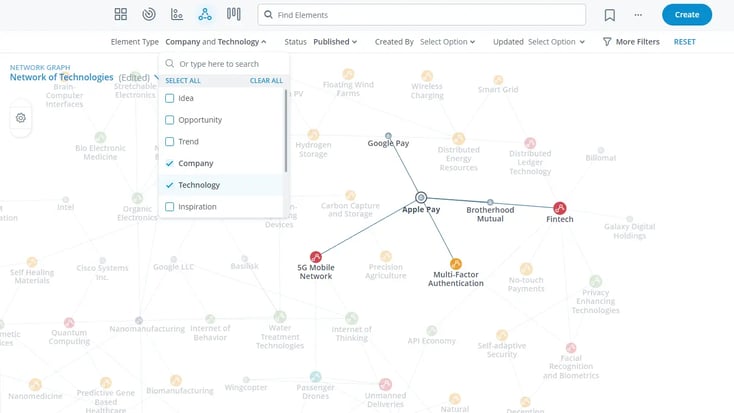Open the three-dot more options menu
The image size is (734, 413).
coord(638,15)
